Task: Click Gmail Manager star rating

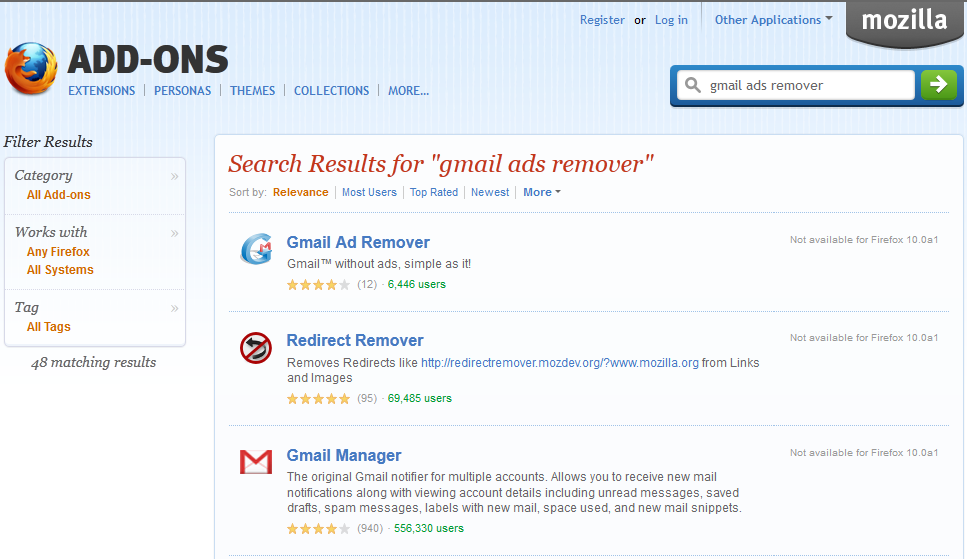Action: tap(318, 529)
